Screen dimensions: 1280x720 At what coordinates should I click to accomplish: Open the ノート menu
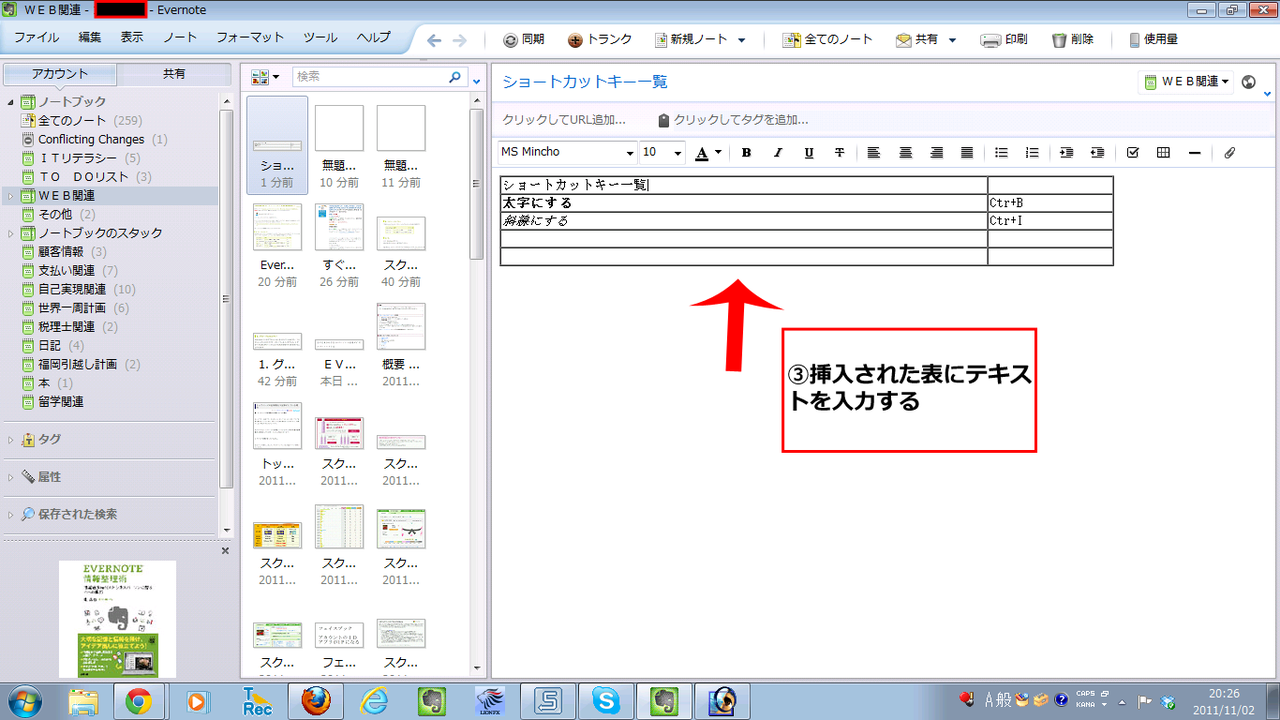180,38
